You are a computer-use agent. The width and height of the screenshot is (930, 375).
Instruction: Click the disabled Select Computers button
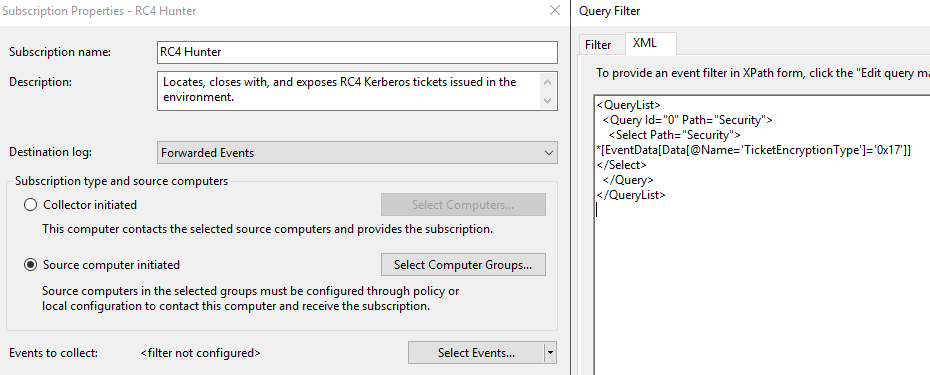[x=463, y=205]
